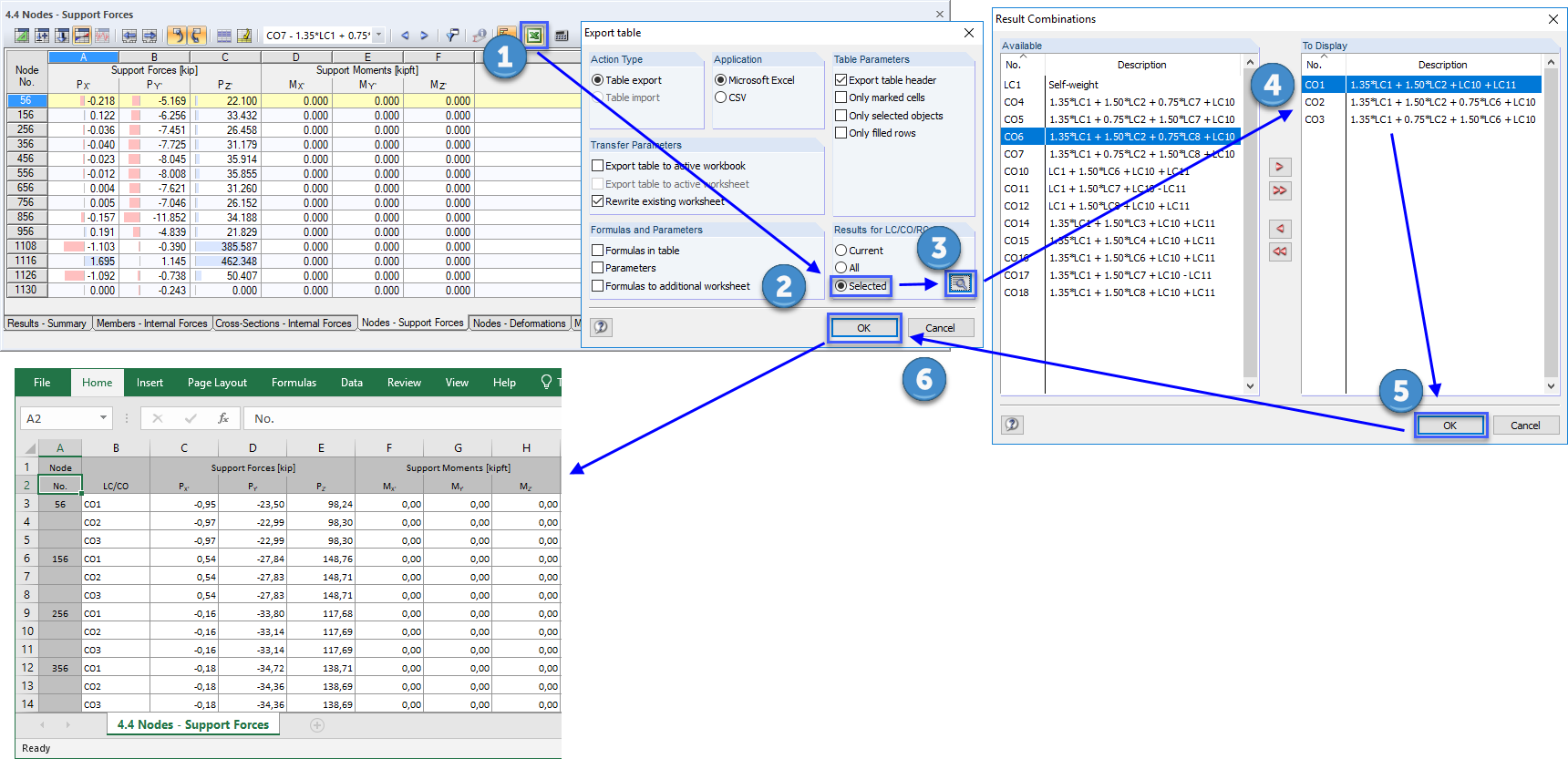
Task: Enable Only marked cells checkbox
Action: 841,97
